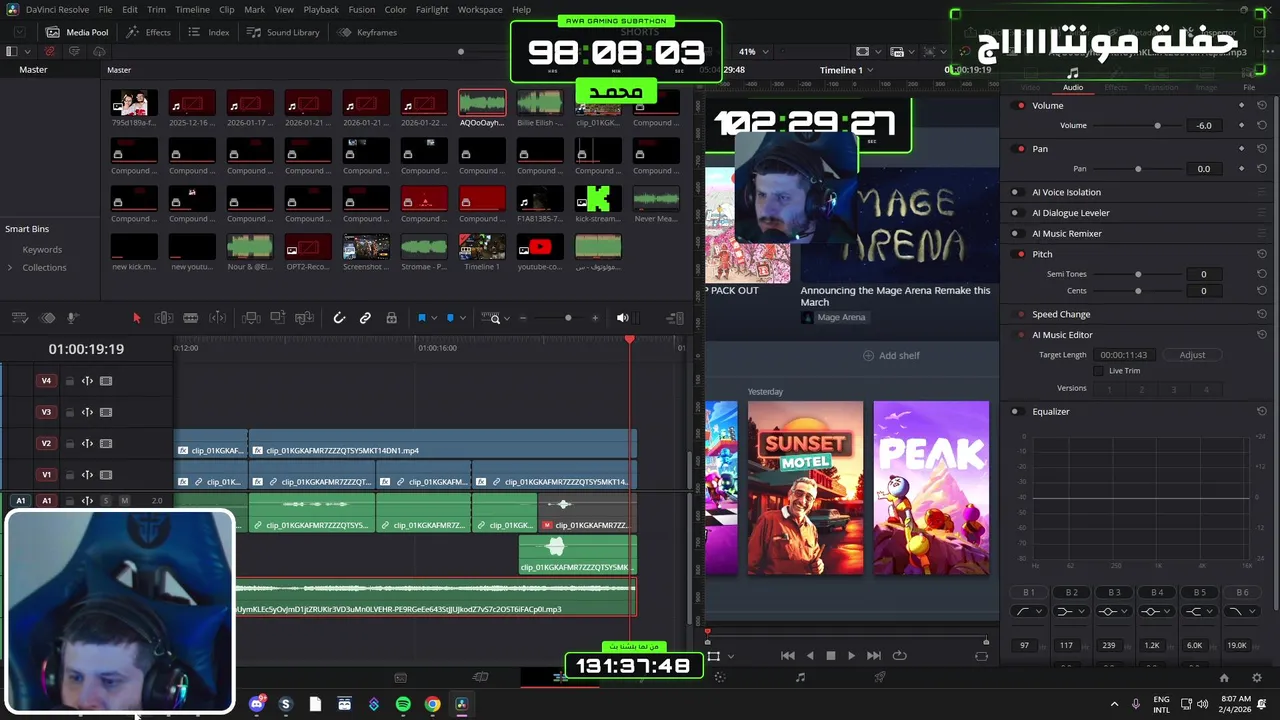Open the Effects panel tab
1280x720 pixels.
pos(148,32)
